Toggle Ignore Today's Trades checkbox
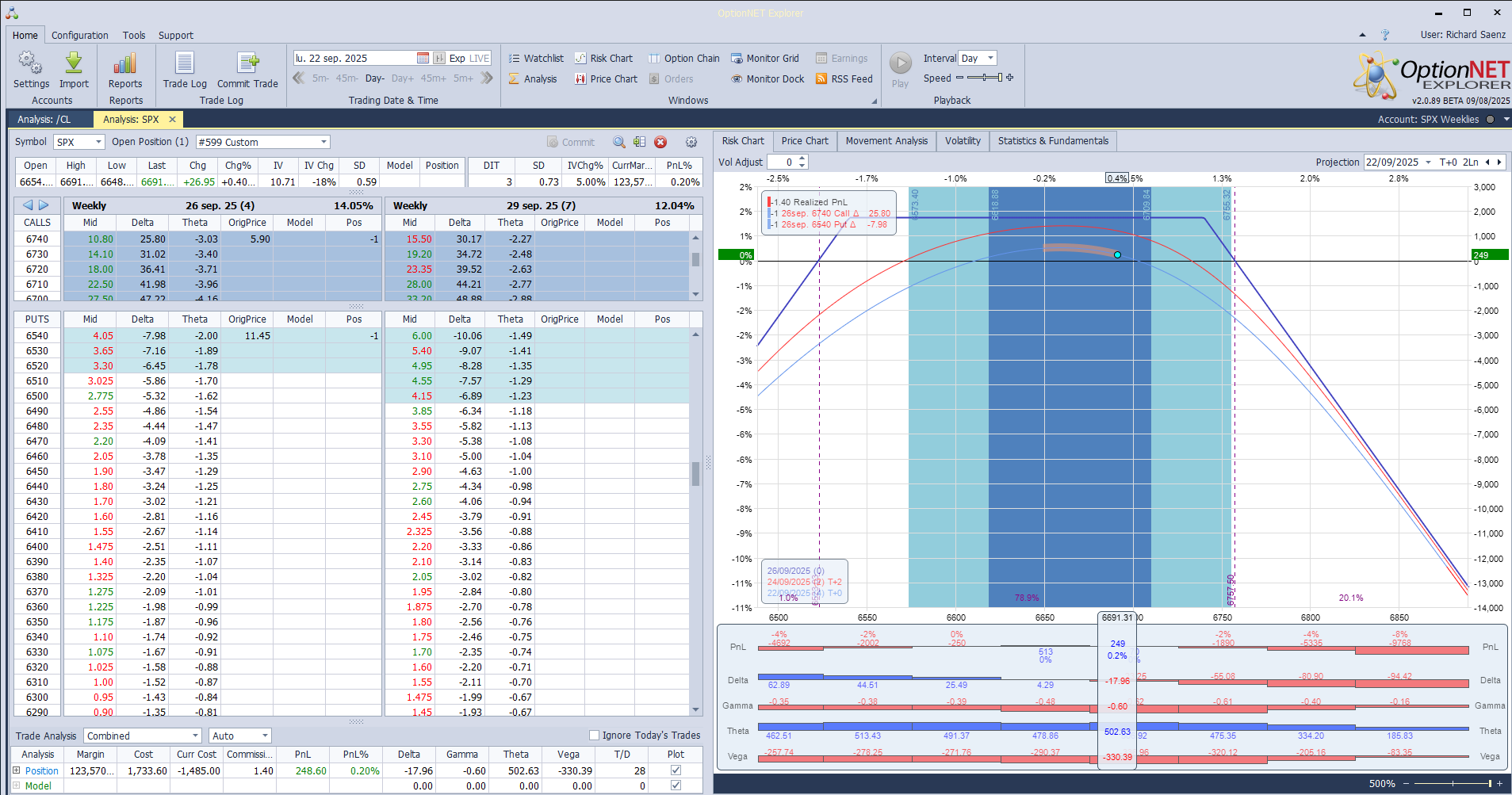This screenshot has height=795, width=1512. (594, 735)
